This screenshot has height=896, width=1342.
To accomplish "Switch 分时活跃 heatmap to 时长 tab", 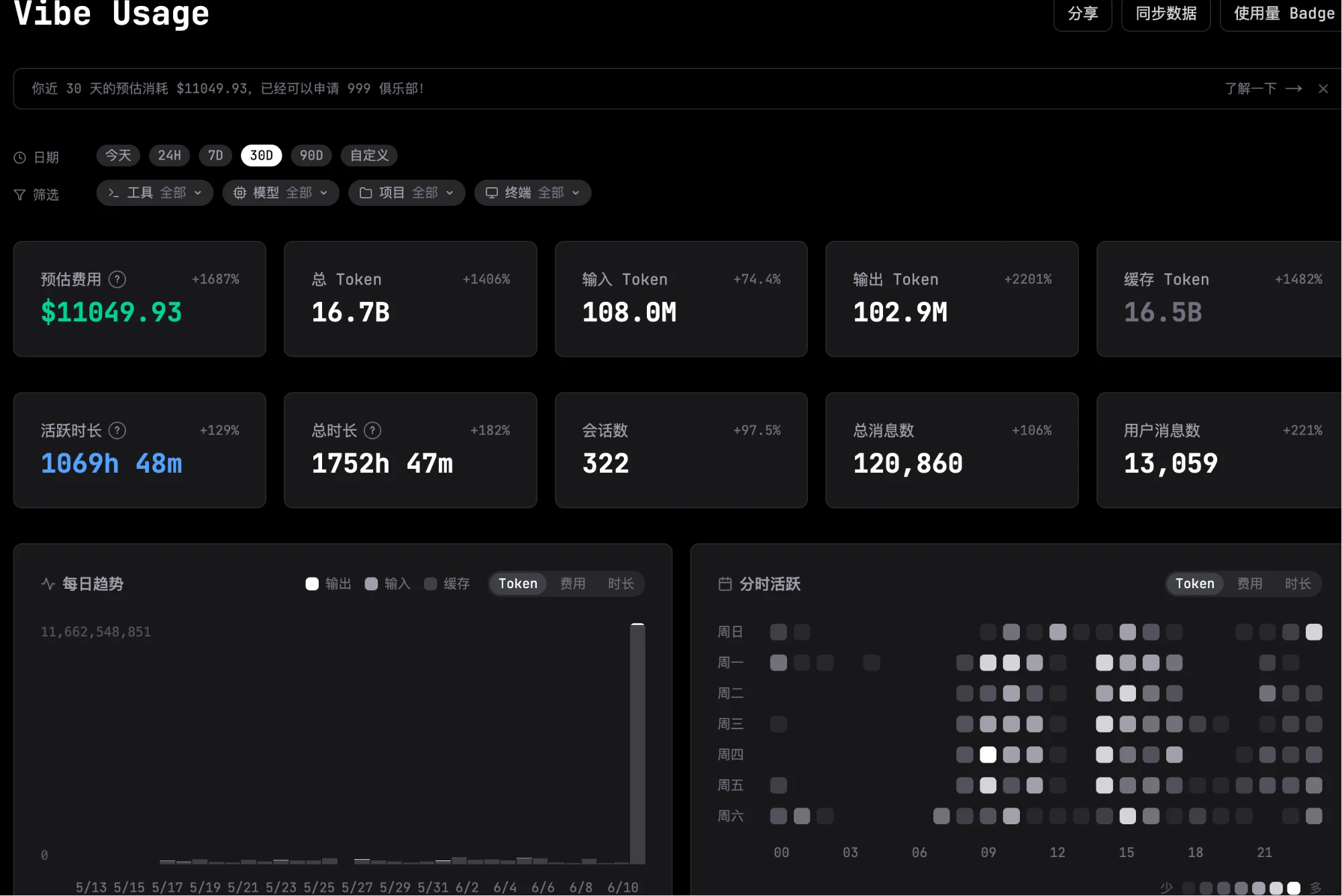I will [1298, 583].
